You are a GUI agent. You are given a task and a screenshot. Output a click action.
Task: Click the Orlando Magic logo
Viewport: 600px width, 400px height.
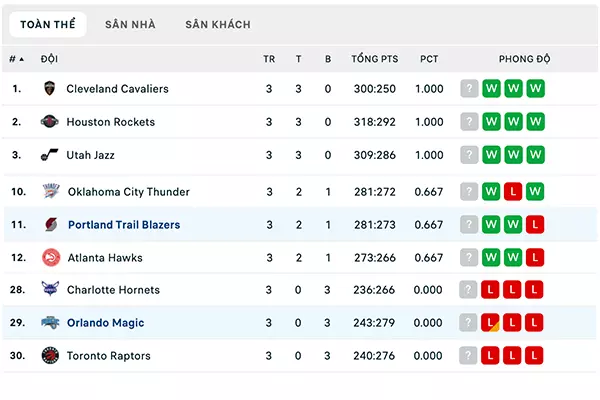click(50, 323)
